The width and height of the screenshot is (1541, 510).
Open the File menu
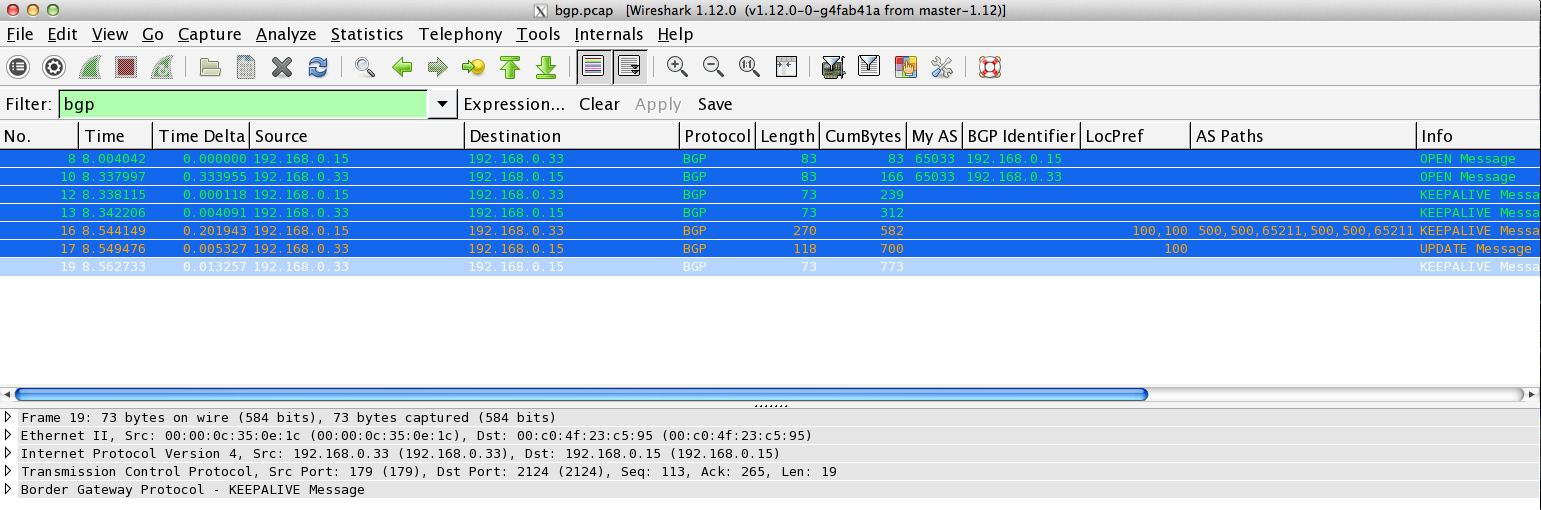tap(20, 34)
